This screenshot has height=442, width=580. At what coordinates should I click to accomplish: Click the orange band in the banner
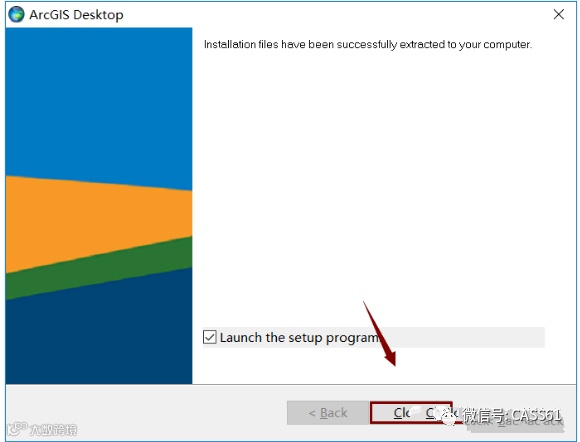coord(99,221)
